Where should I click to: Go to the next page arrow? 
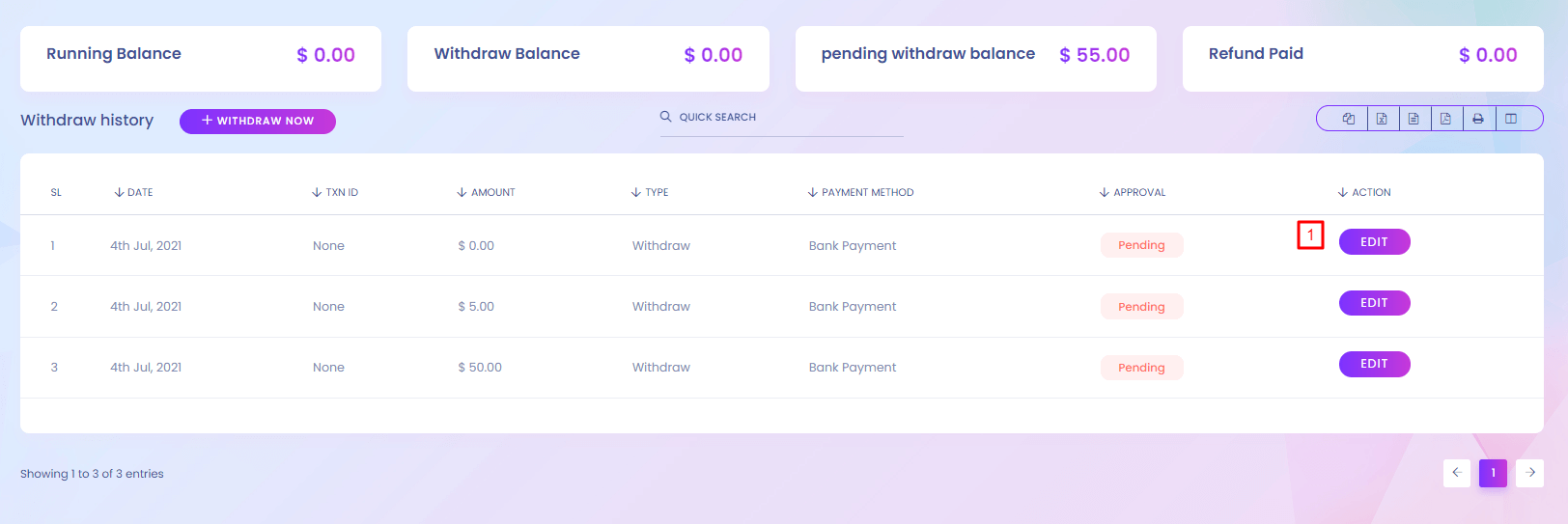pos(1530,473)
